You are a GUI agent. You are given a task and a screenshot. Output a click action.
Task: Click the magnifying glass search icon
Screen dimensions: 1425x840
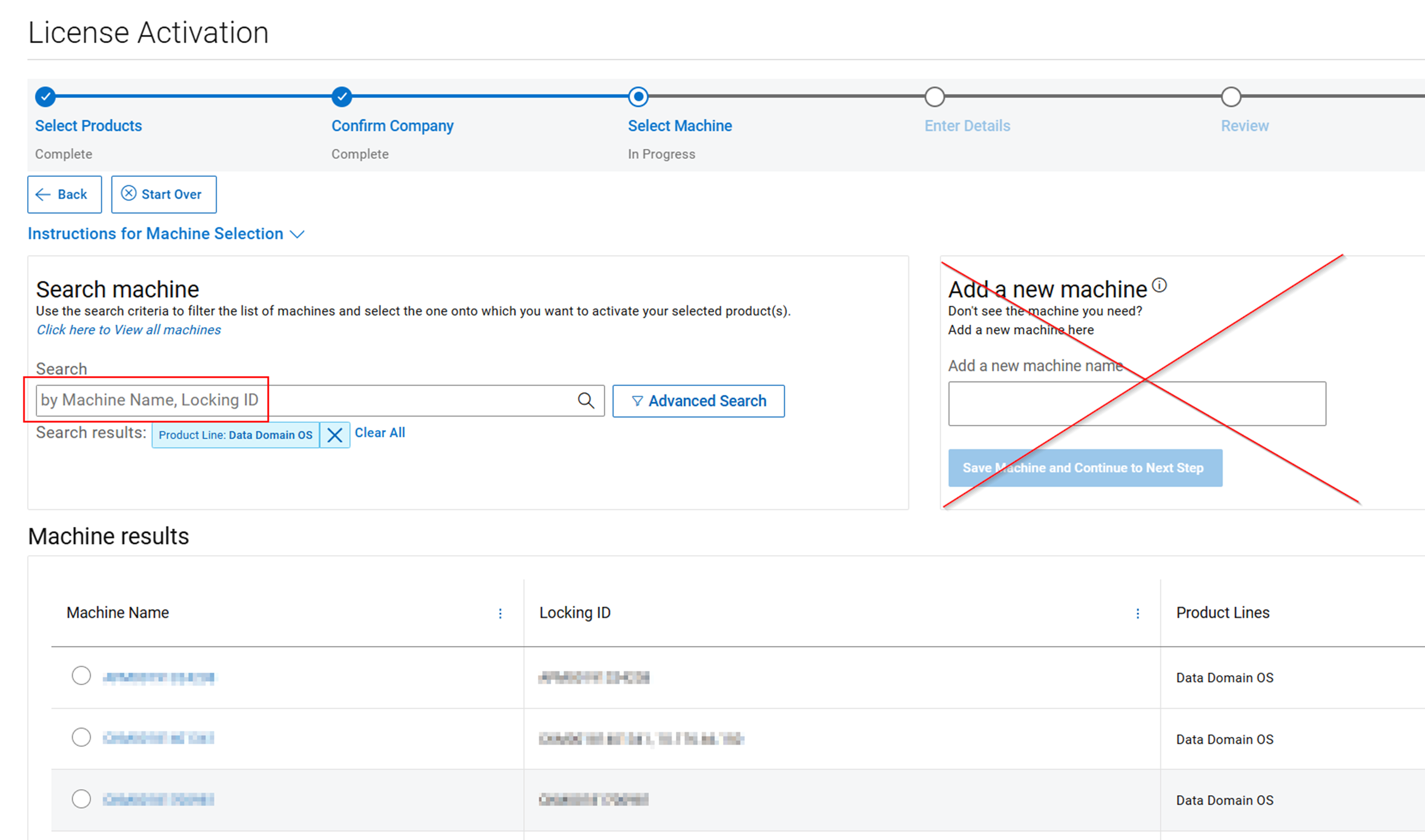pos(586,400)
